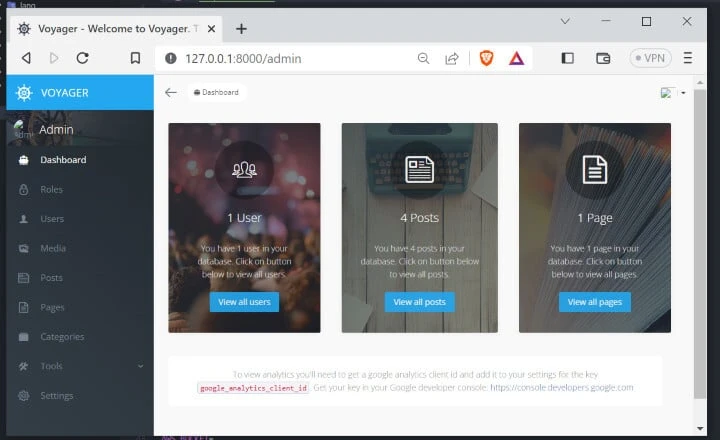This screenshot has height=440, width=720.
Task: Open the user profile dropdown
Action: (x=673, y=93)
